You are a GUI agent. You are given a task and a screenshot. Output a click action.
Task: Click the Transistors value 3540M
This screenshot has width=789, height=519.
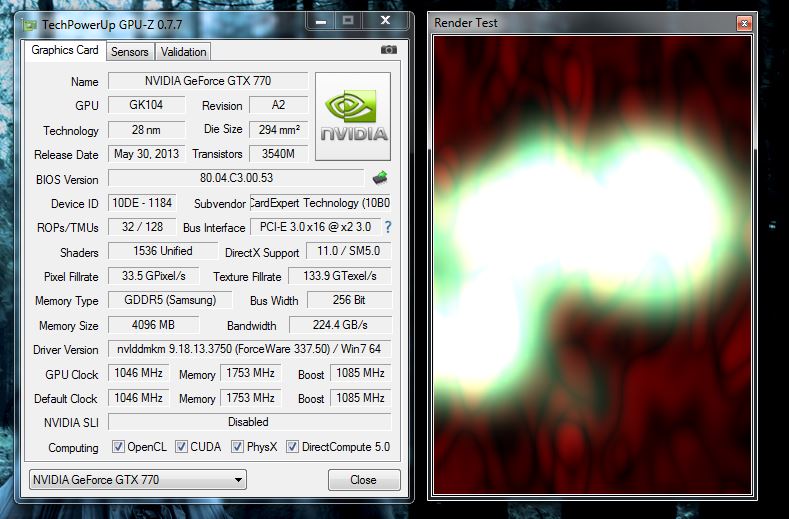[x=278, y=154]
